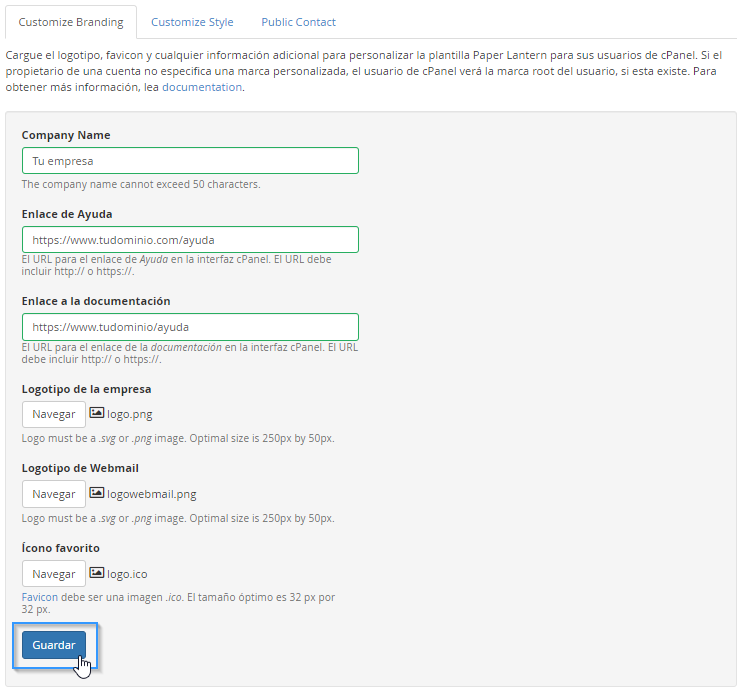This screenshot has width=746, height=697.
Task: Select the Customize Branding tab
Action: pyautogui.click(x=71, y=22)
